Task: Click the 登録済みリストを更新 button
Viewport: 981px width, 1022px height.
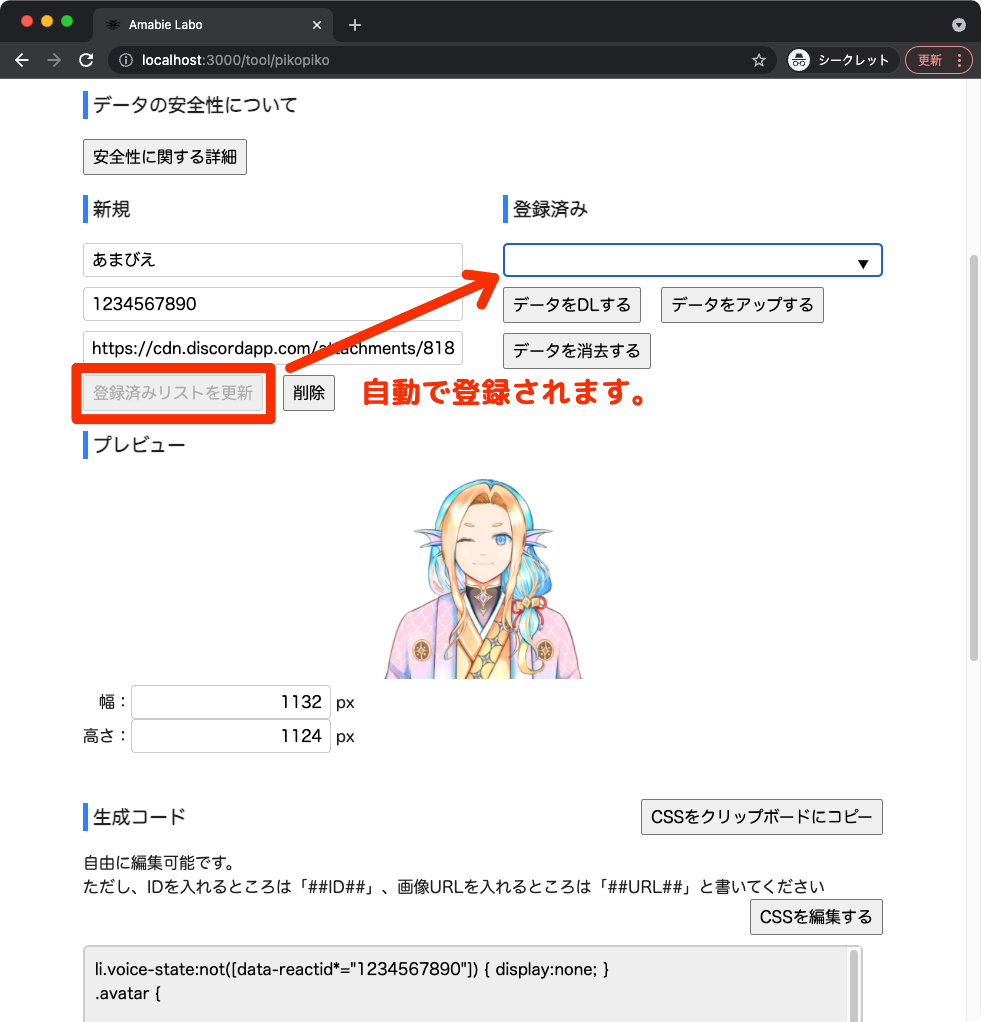Action: point(173,393)
